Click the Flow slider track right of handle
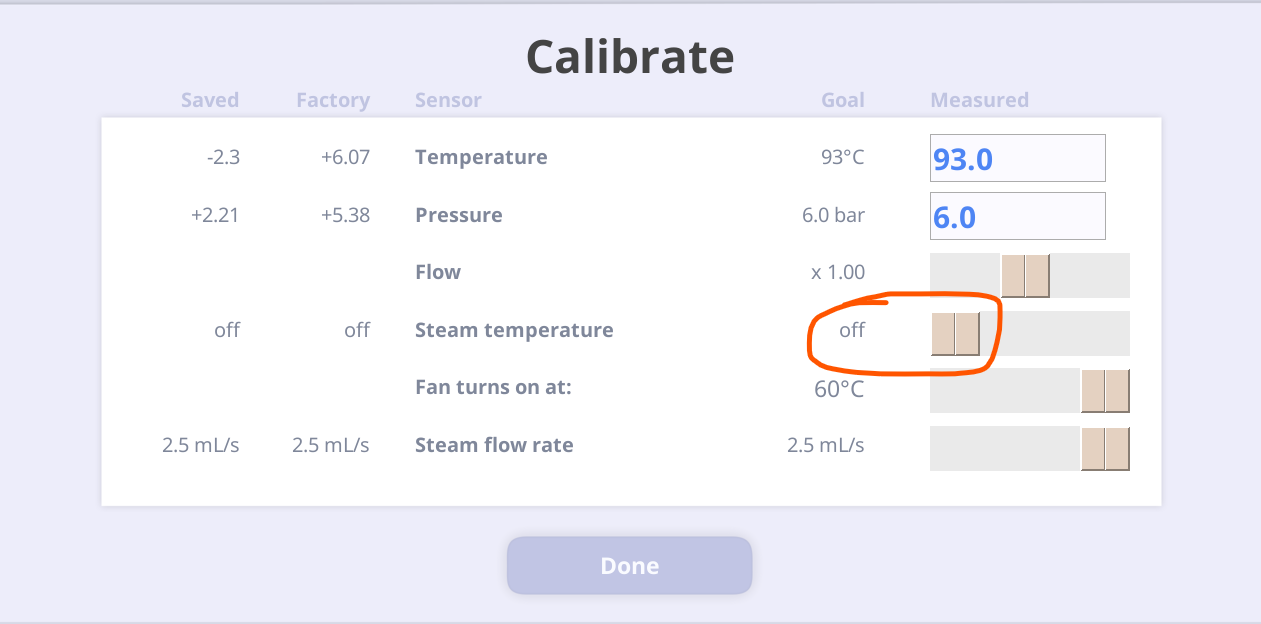 point(1090,276)
